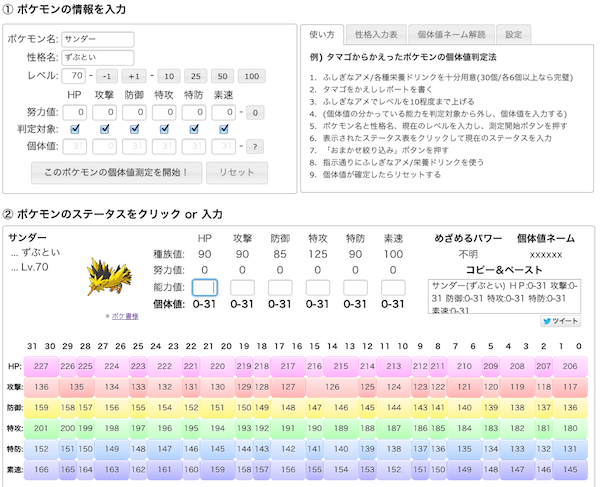600x487 pixels.
Task: Toggle the 防御 判定対象 checkbox
Action: (x=134, y=129)
